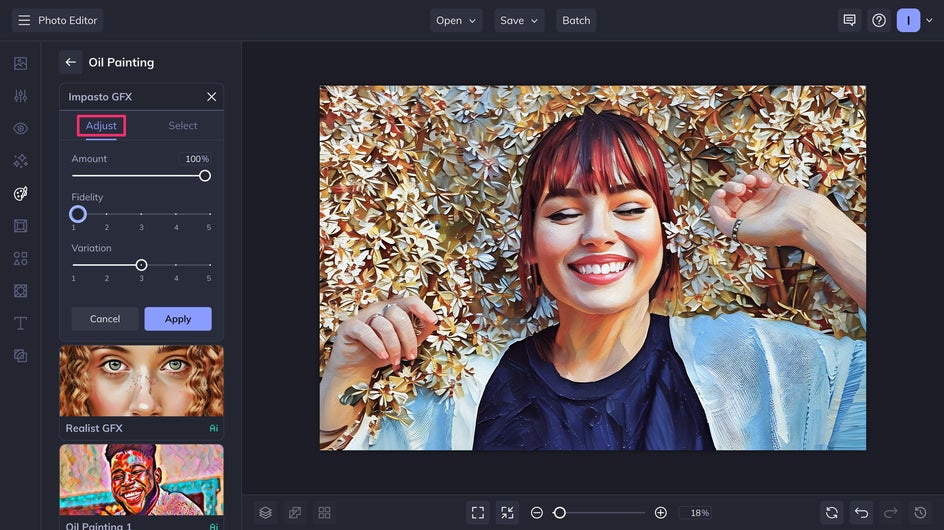Image resolution: width=944 pixels, height=530 pixels.
Task: Click the Photo Editor title label
Action: click(67, 20)
